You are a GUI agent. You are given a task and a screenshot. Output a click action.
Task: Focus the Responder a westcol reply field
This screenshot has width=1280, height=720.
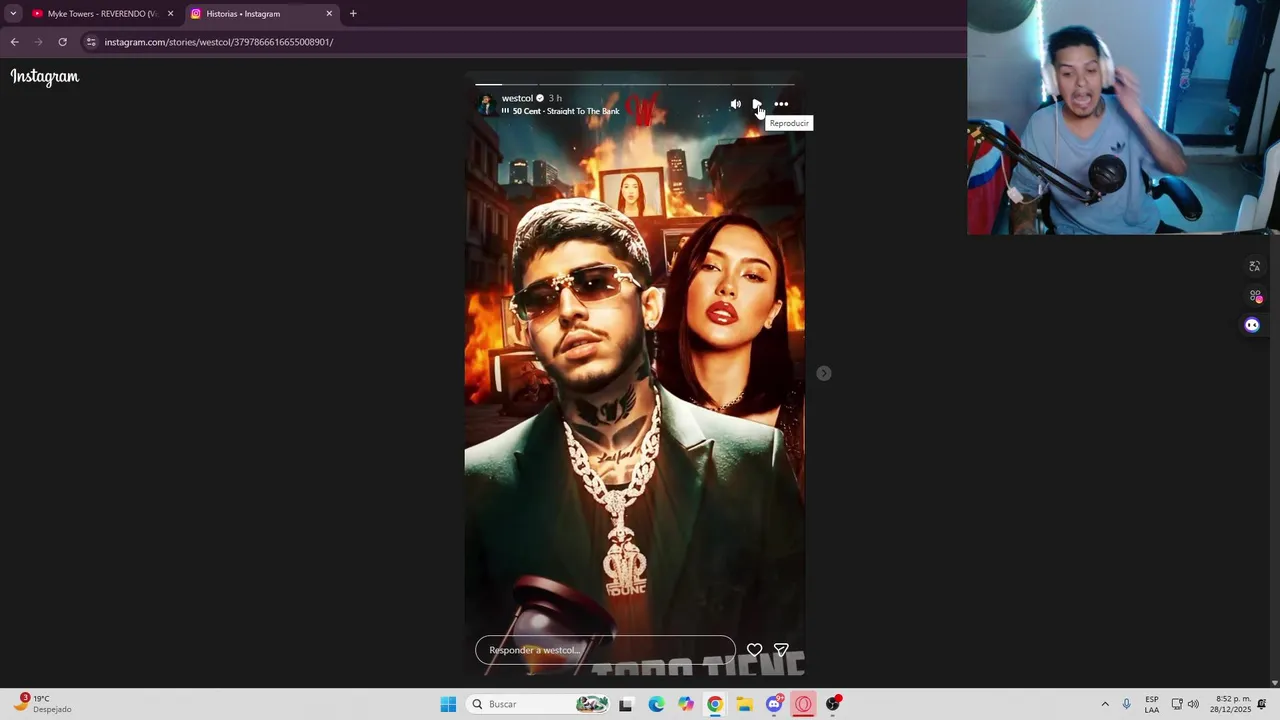pos(605,650)
